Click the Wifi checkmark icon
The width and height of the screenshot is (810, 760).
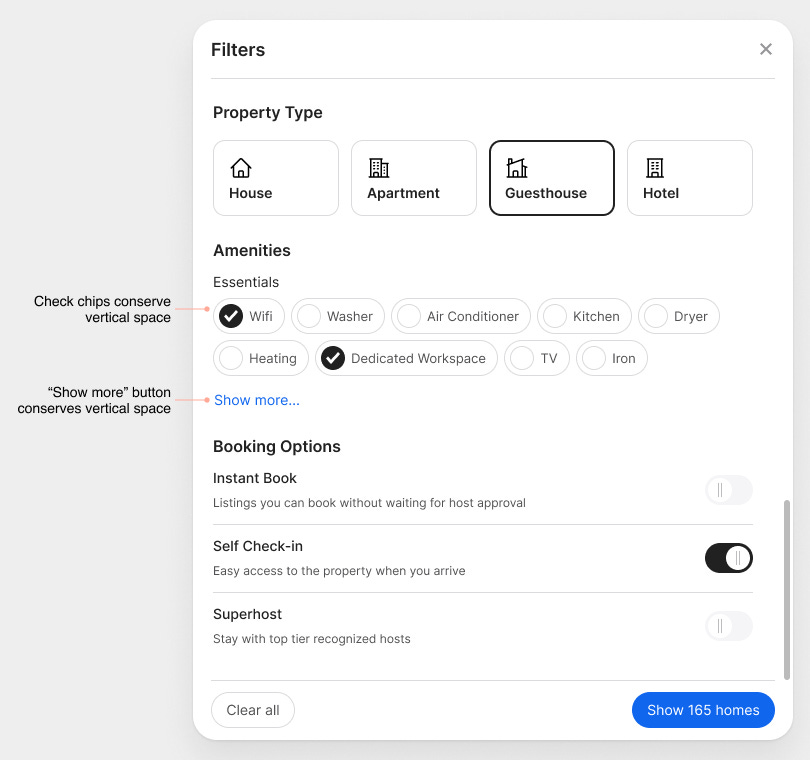233,316
